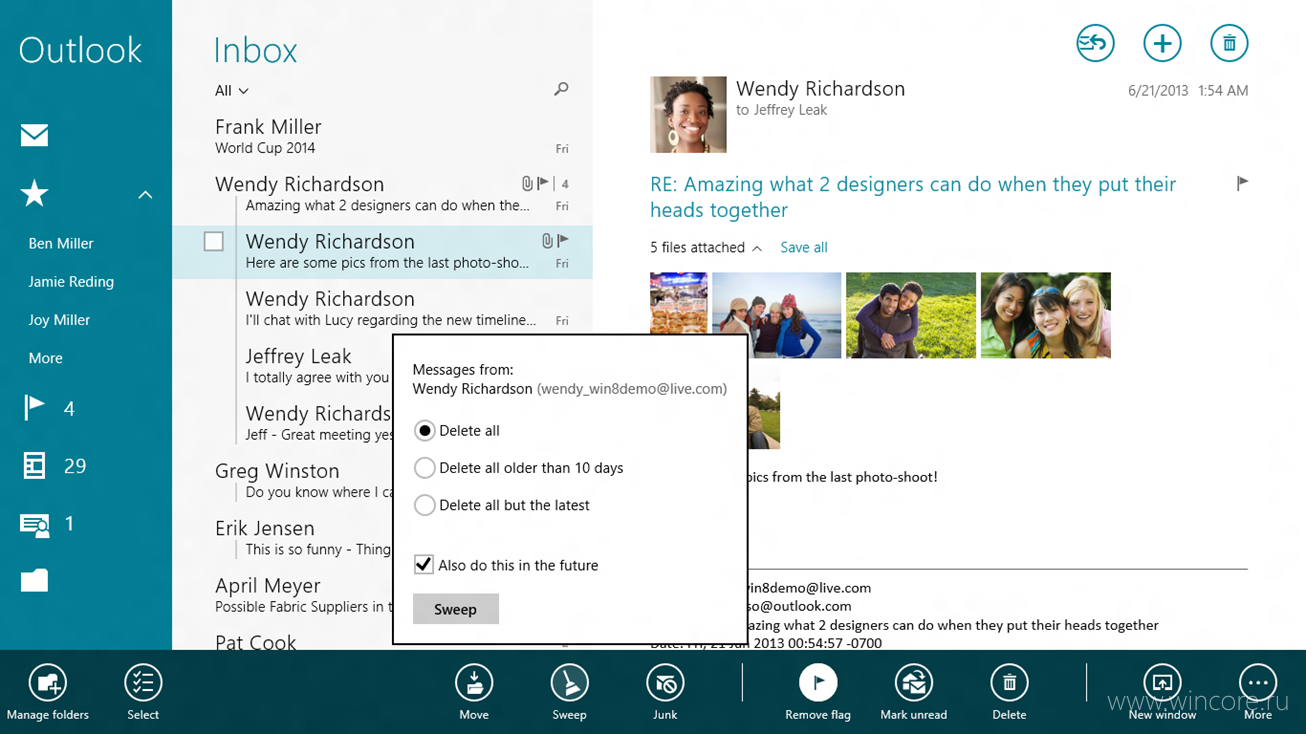
Task: Show More favorite contacts
Action: tap(45, 358)
